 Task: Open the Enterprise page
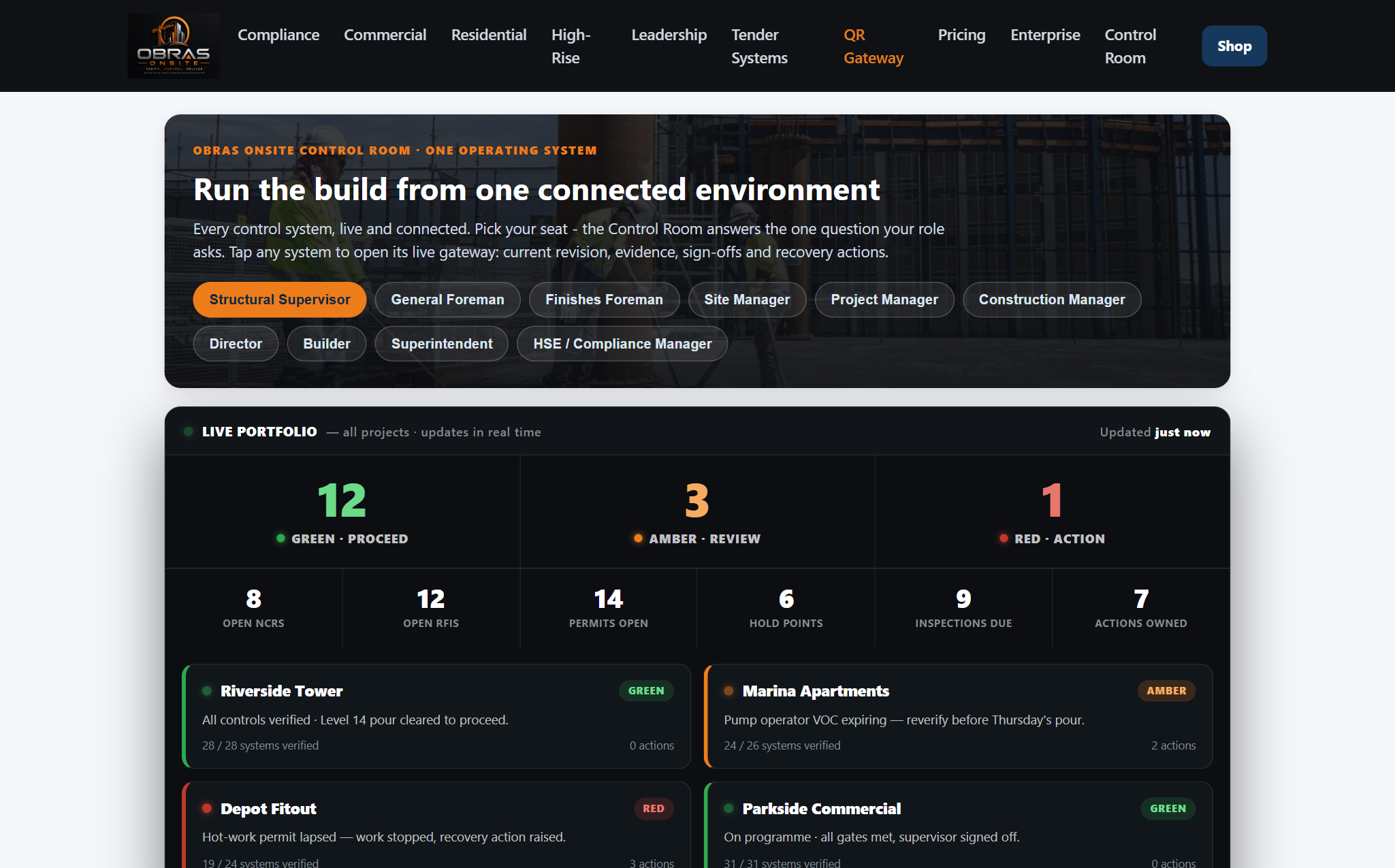[1045, 35]
